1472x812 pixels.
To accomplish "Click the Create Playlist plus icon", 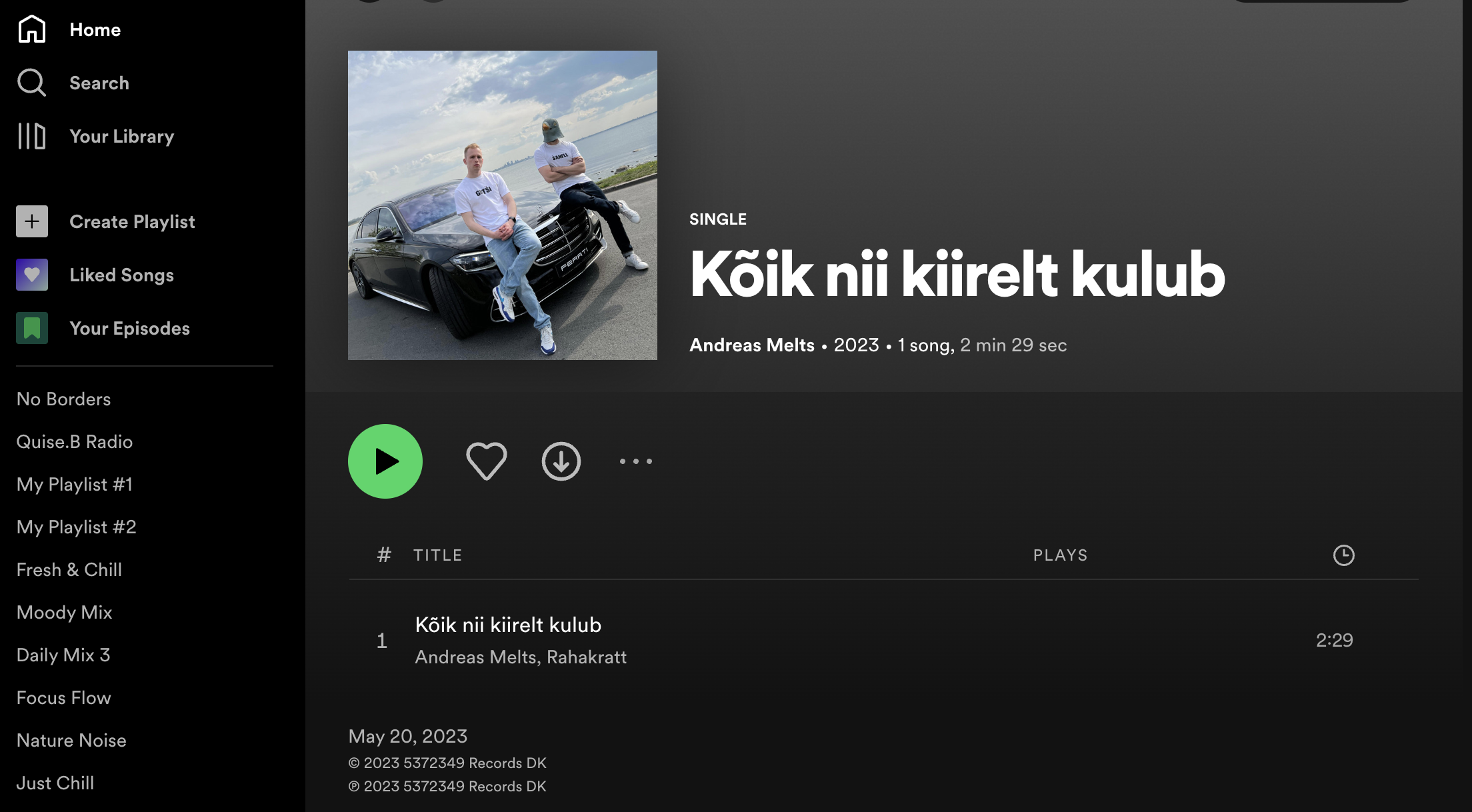I will (32, 221).
